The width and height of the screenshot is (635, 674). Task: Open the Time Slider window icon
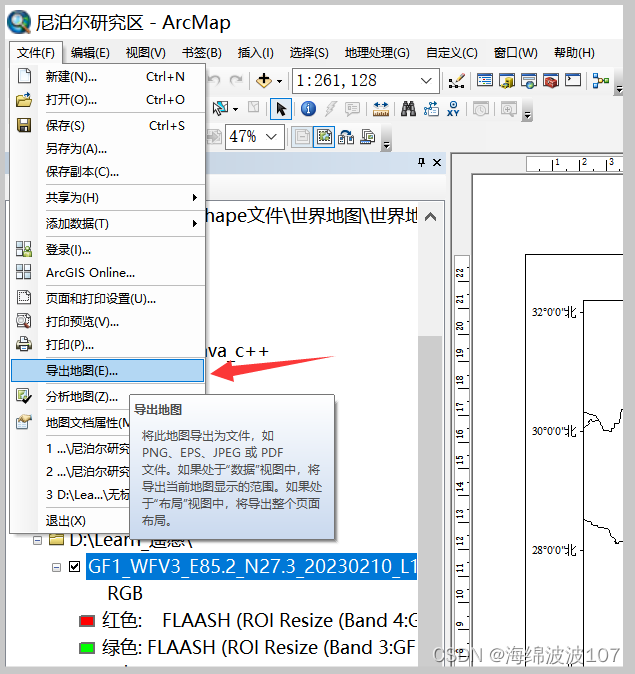481,109
